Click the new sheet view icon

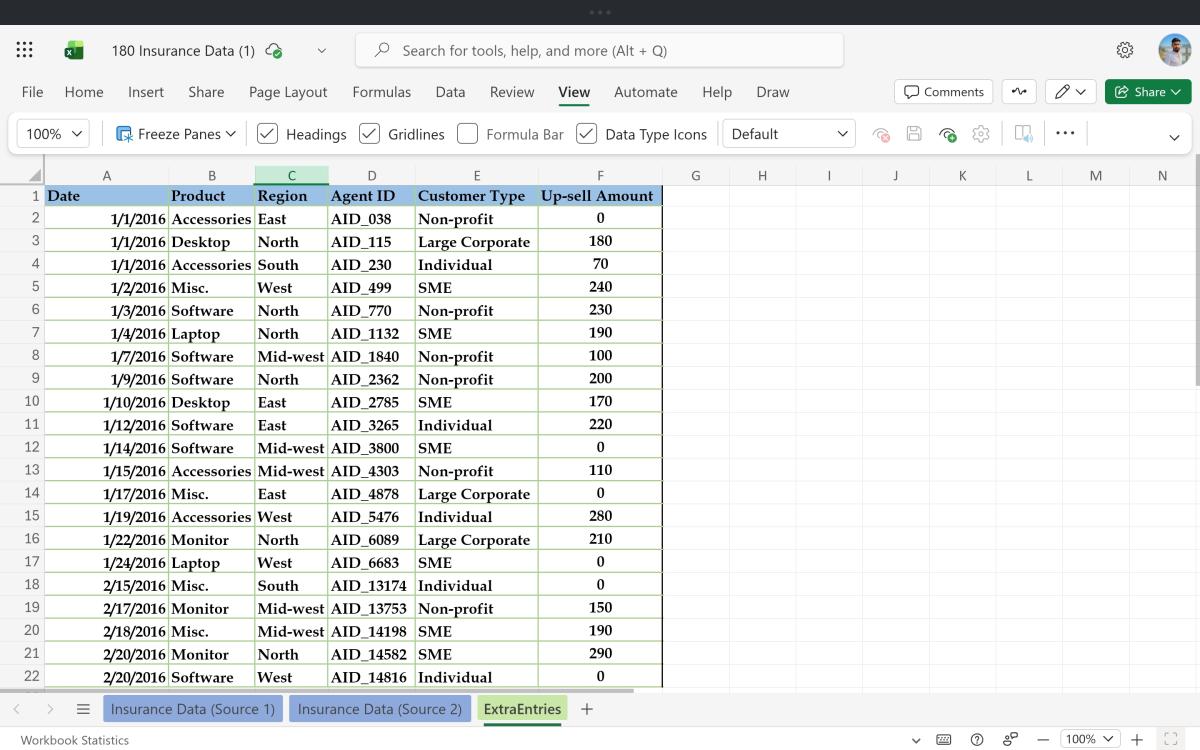[x=947, y=134]
